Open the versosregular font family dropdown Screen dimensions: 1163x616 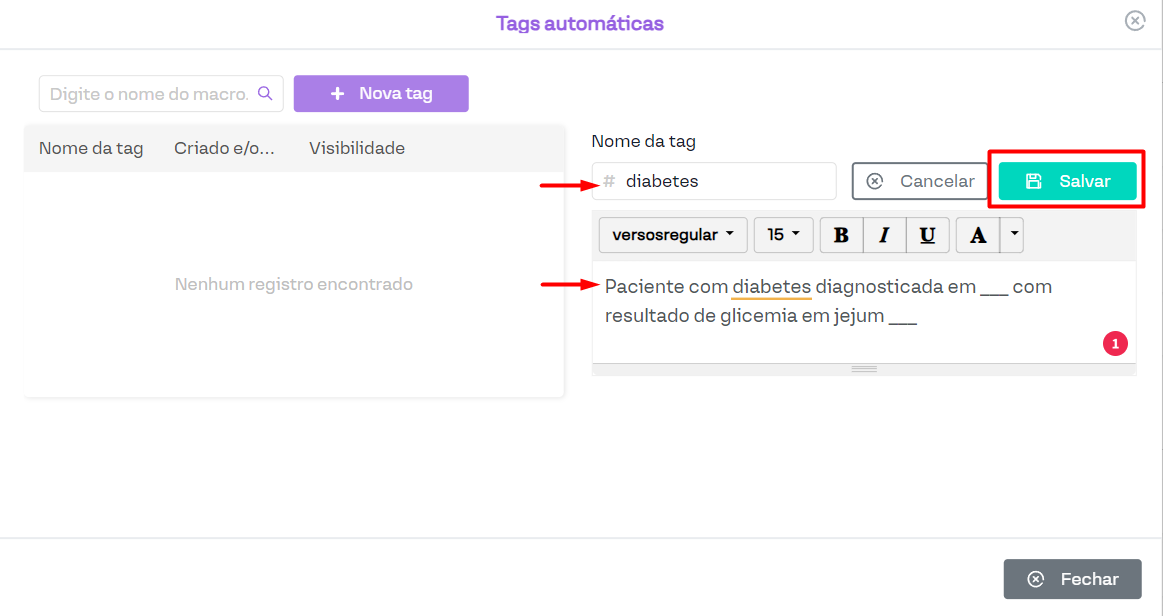[x=672, y=235]
